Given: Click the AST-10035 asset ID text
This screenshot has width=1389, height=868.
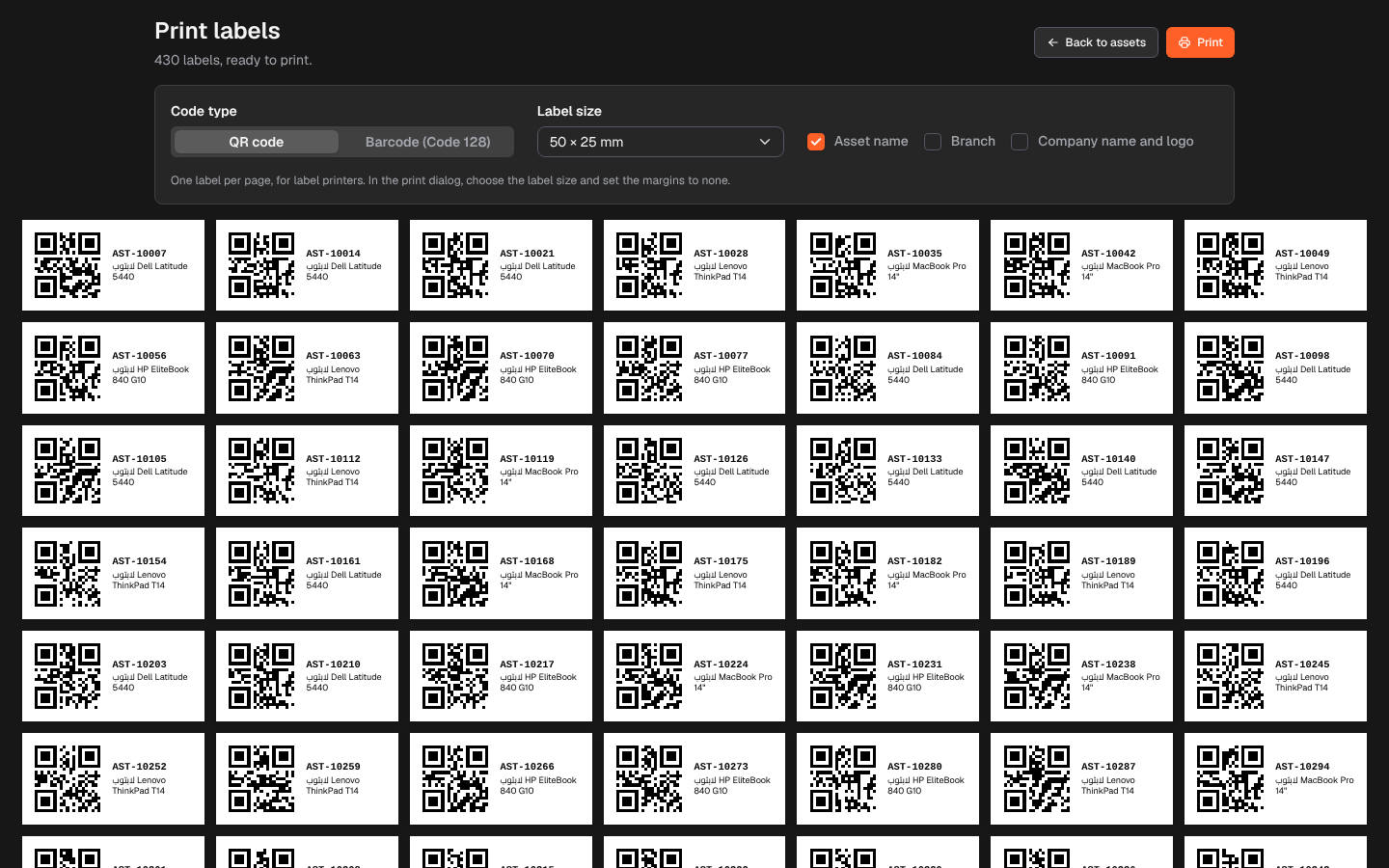Looking at the screenshot, I should [x=914, y=254].
